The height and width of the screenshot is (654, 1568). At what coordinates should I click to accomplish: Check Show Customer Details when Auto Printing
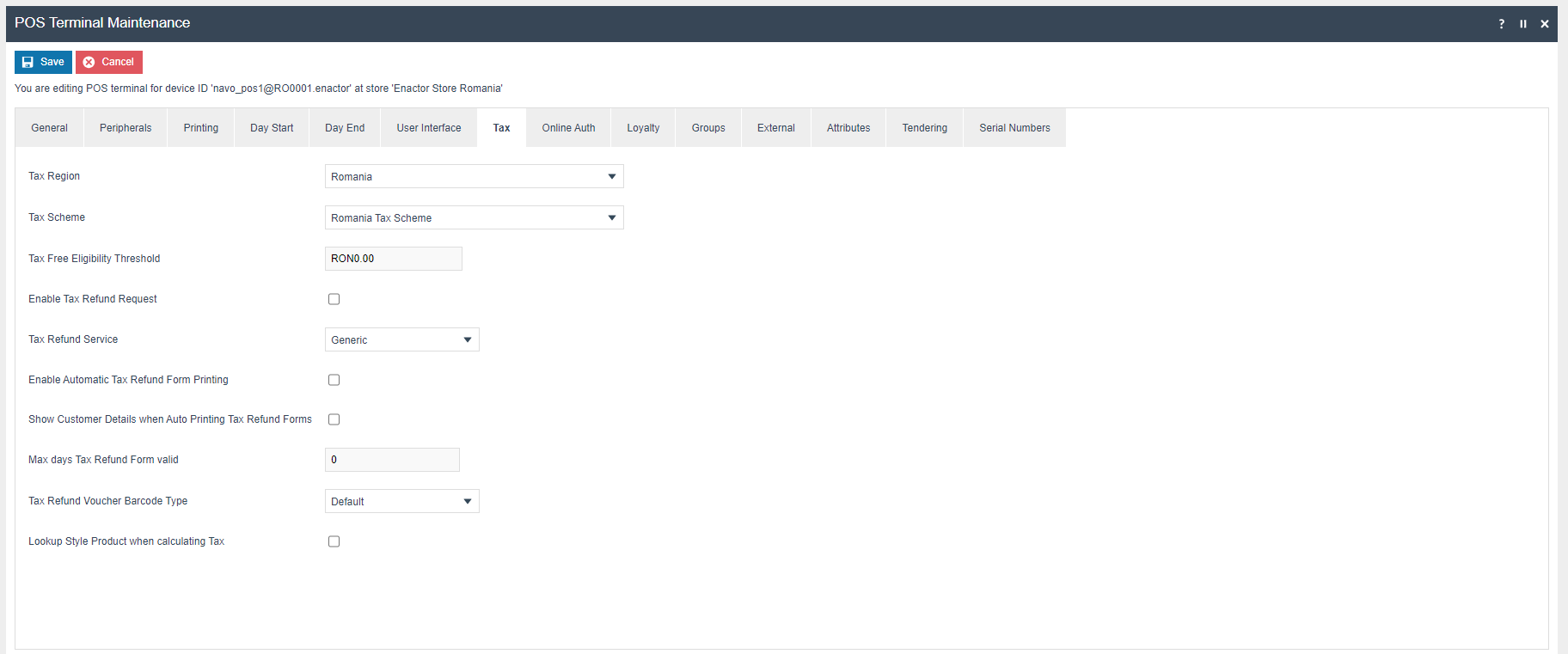pos(334,419)
